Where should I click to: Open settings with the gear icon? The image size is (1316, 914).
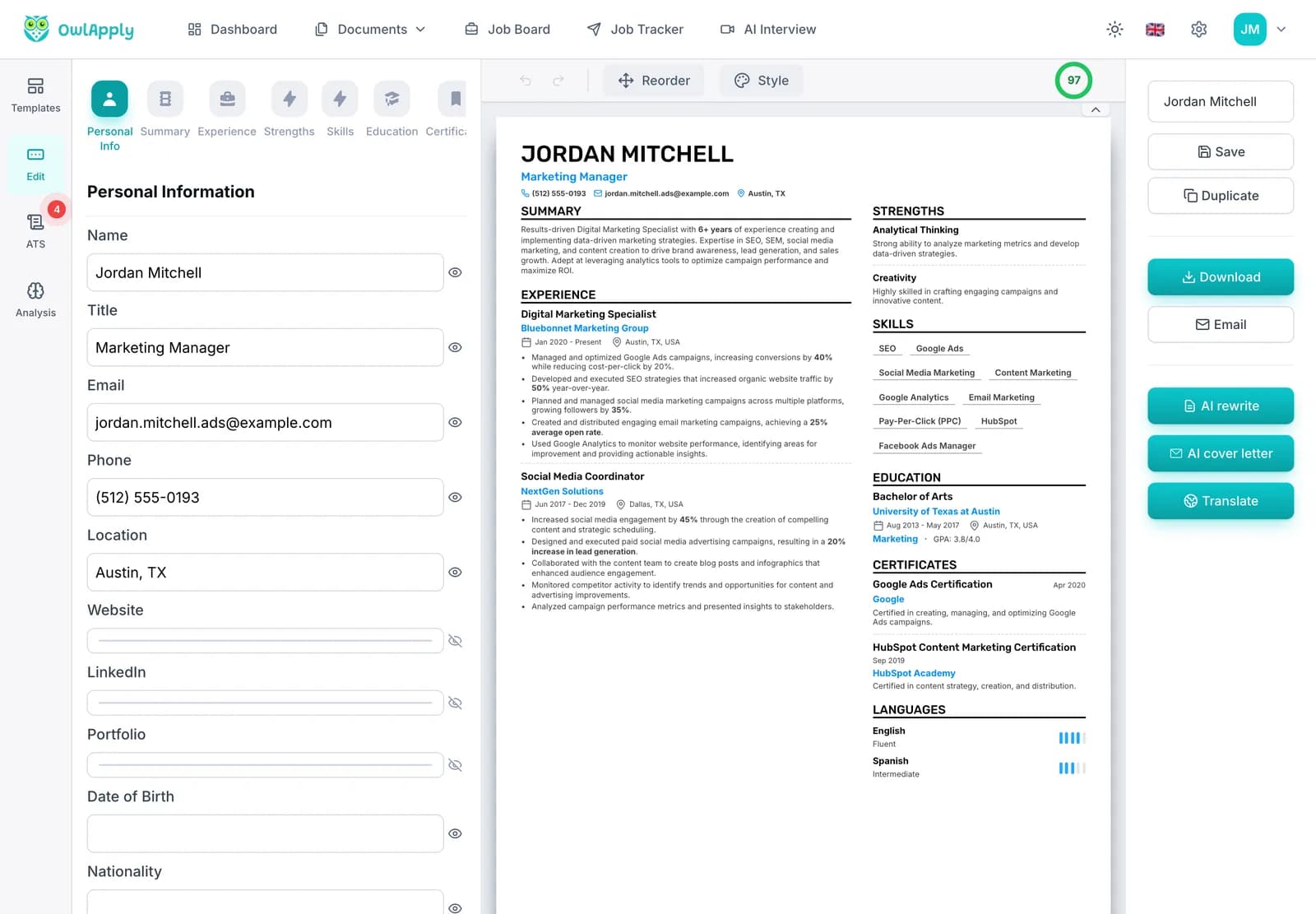click(x=1199, y=30)
